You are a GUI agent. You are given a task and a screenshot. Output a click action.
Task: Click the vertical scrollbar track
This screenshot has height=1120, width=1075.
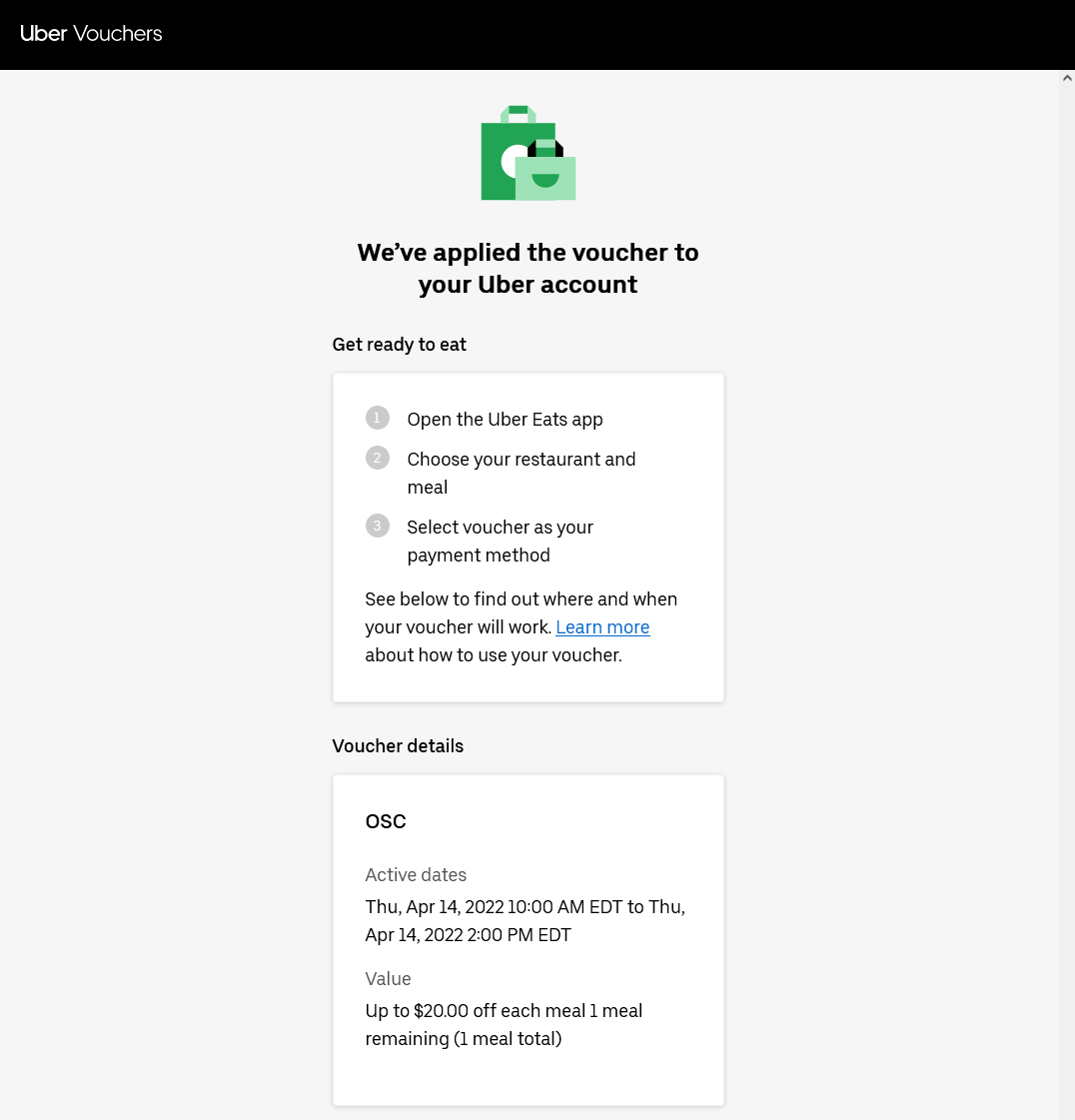(1067, 599)
